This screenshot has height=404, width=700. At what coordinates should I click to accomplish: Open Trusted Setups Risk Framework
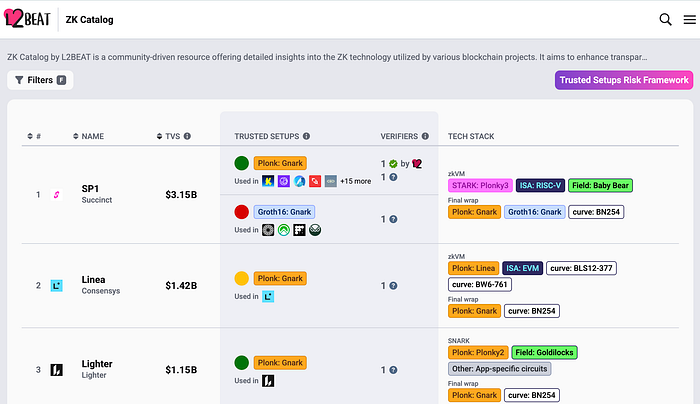(623, 80)
